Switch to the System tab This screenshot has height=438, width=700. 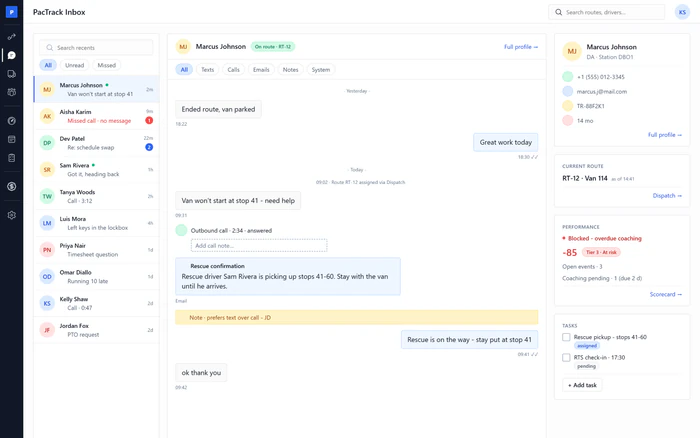click(x=321, y=70)
